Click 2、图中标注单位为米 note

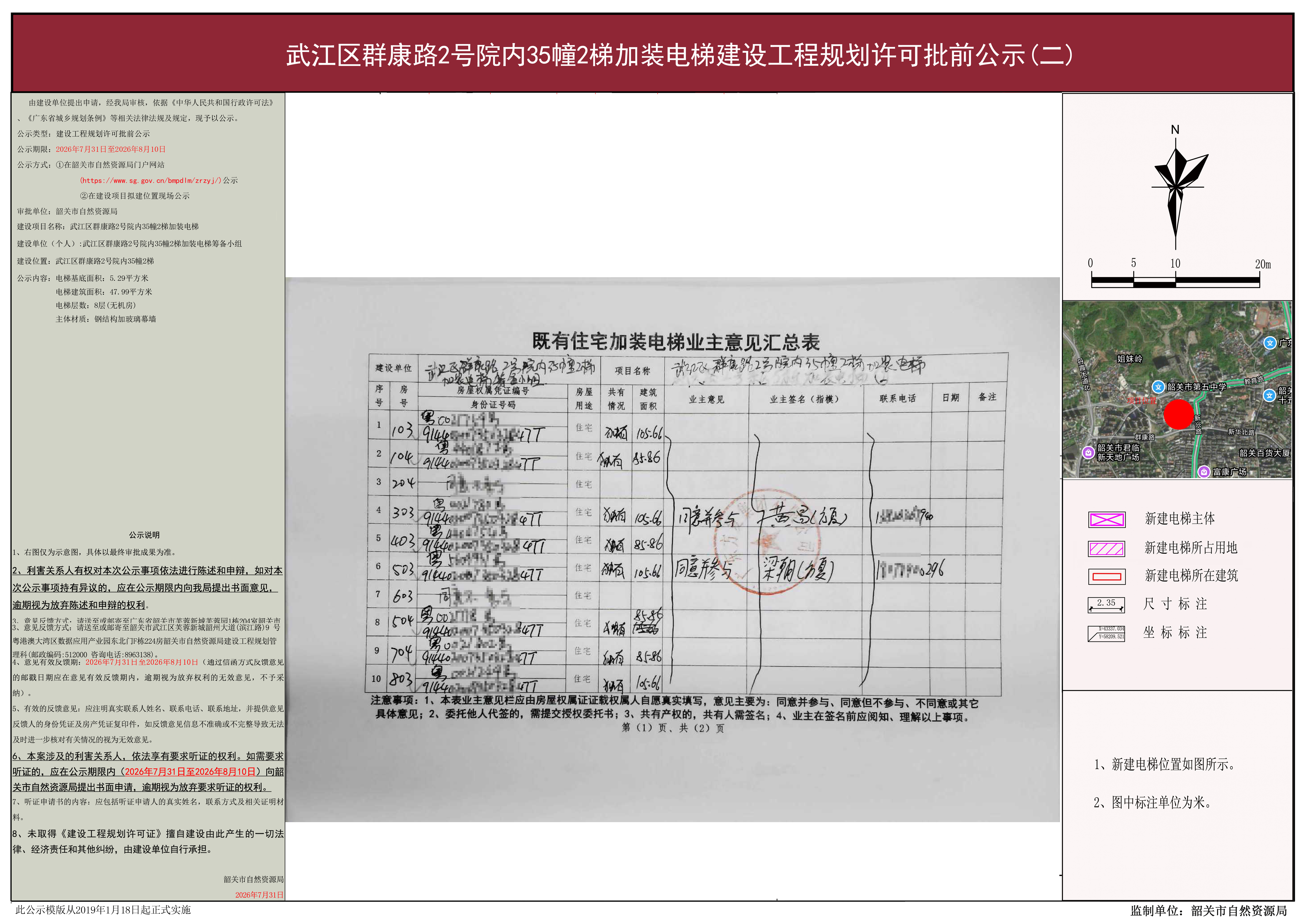point(1153,802)
